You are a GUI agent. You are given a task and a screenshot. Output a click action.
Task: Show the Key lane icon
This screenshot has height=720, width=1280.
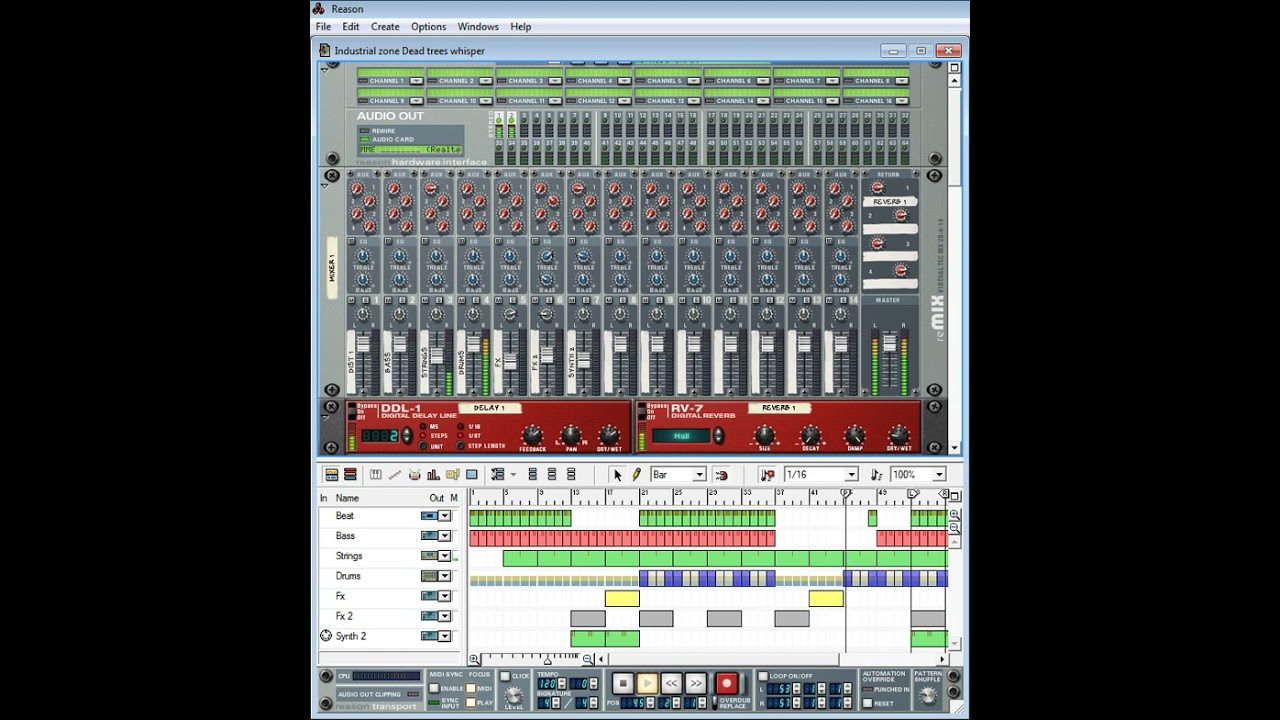(x=376, y=474)
